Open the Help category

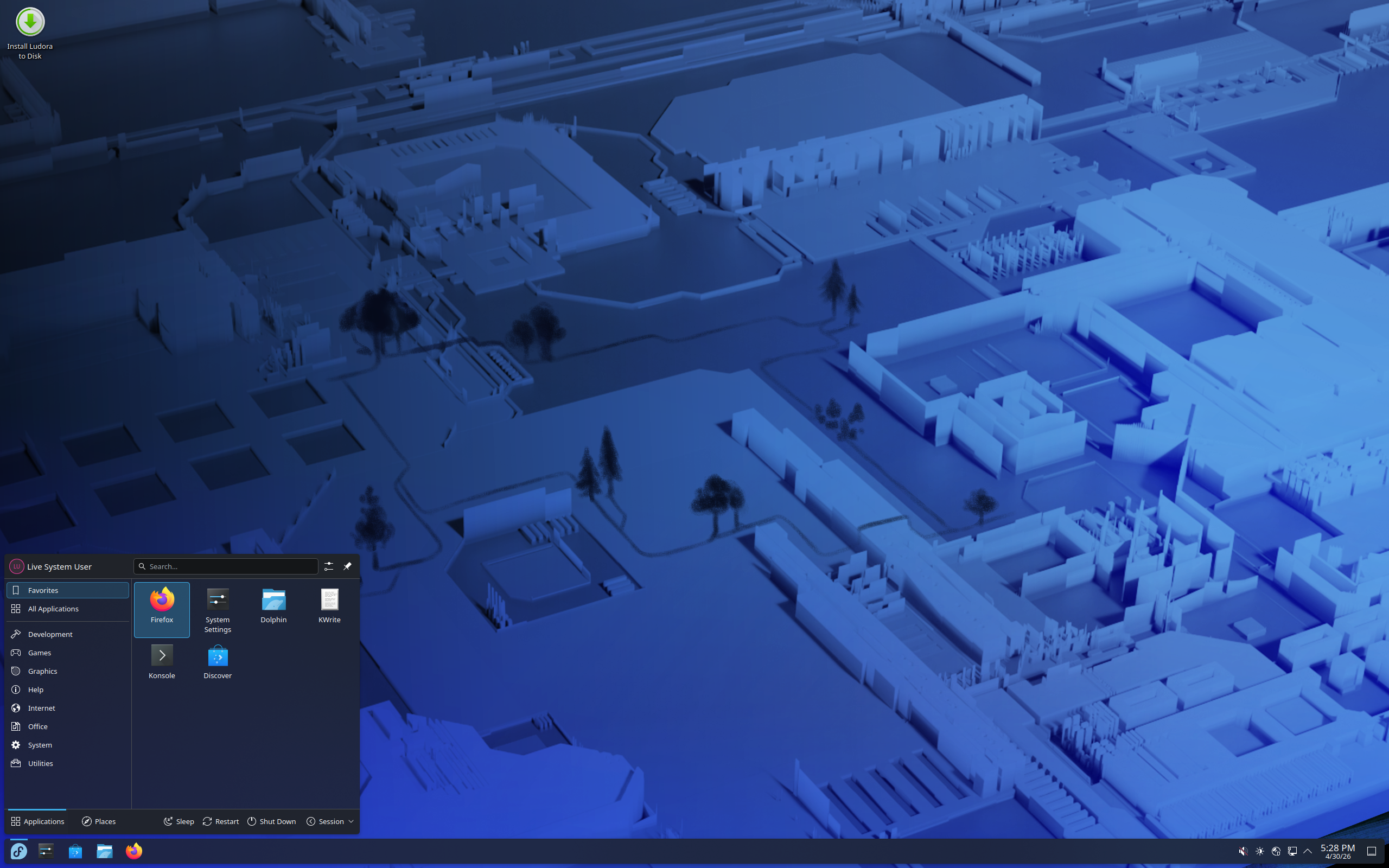click(x=68, y=689)
